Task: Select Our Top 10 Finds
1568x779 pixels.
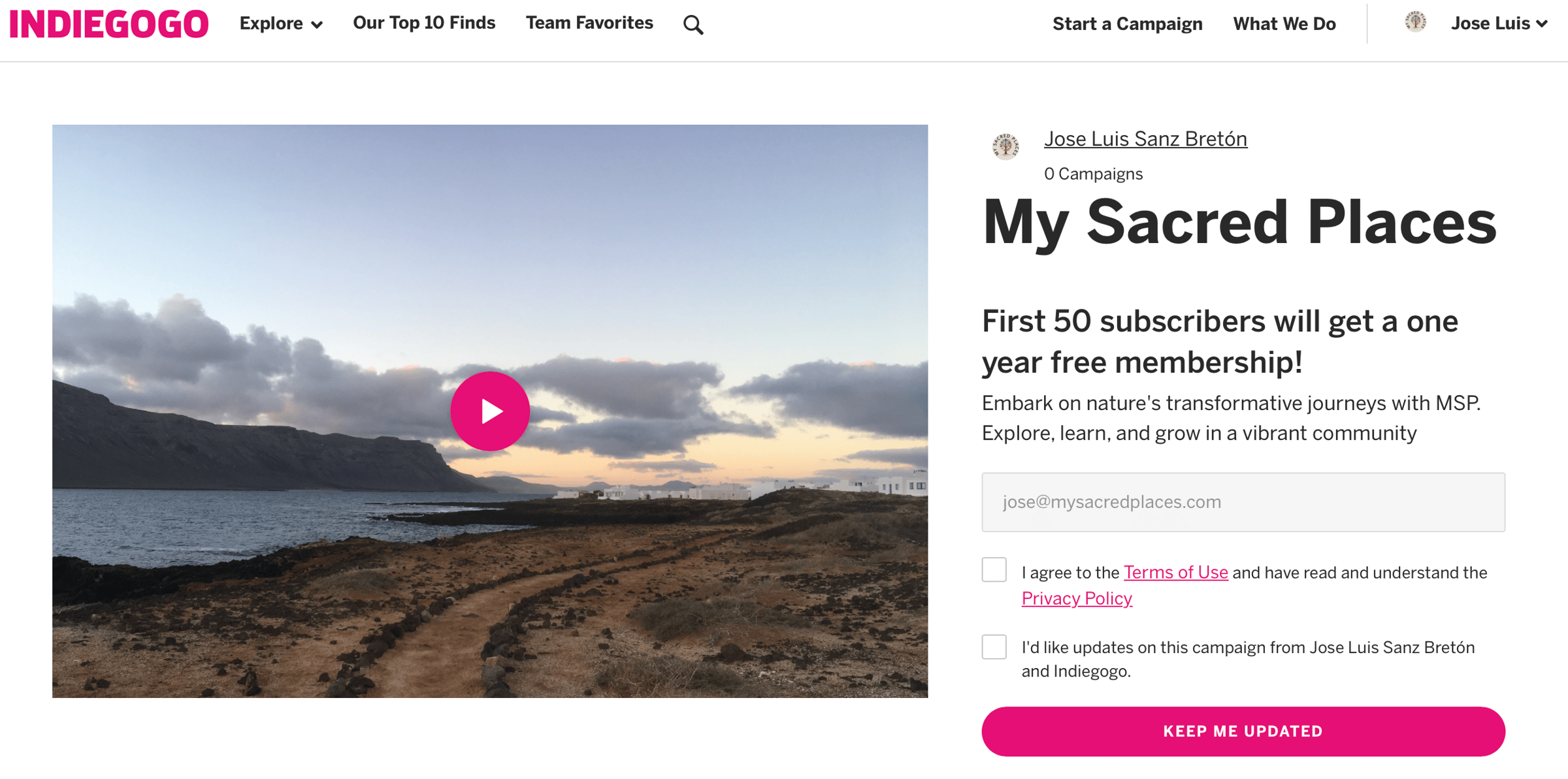Action: tap(424, 23)
